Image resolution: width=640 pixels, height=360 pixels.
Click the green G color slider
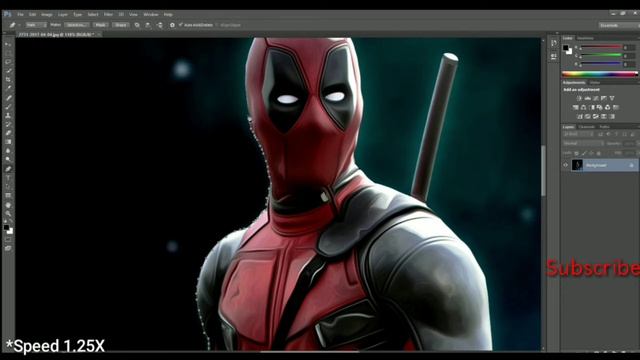click(x=601, y=56)
